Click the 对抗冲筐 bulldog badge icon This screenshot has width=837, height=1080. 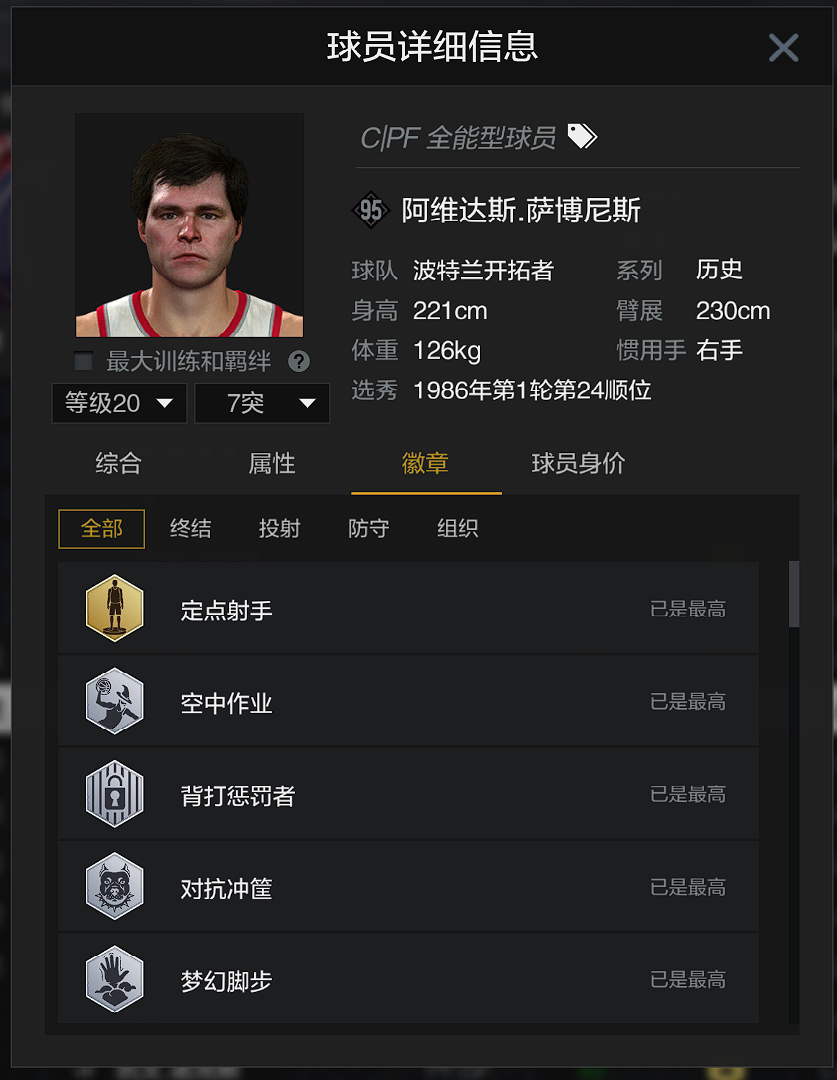(x=114, y=886)
